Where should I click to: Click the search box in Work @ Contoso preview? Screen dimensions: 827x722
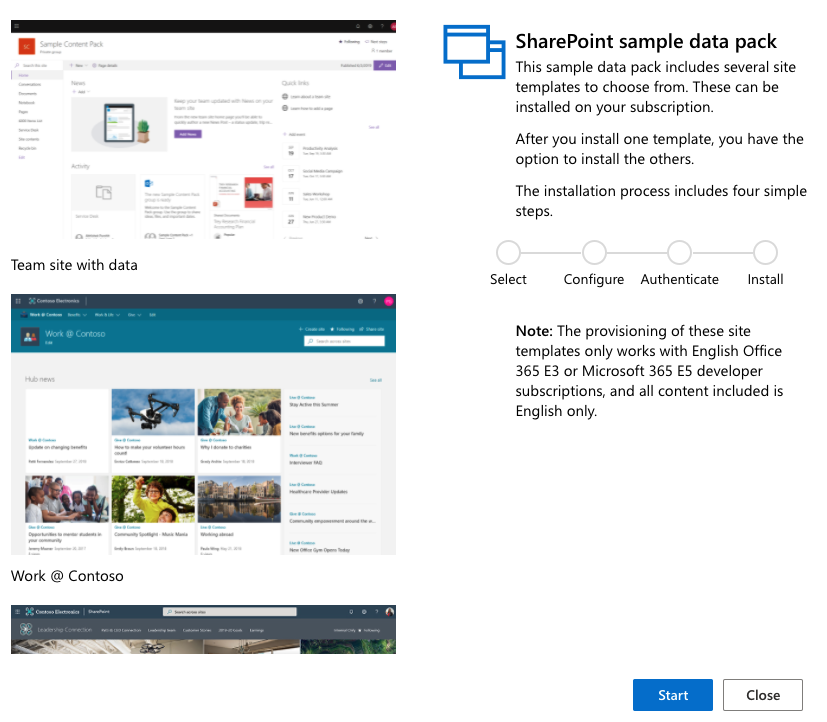pos(345,341)
